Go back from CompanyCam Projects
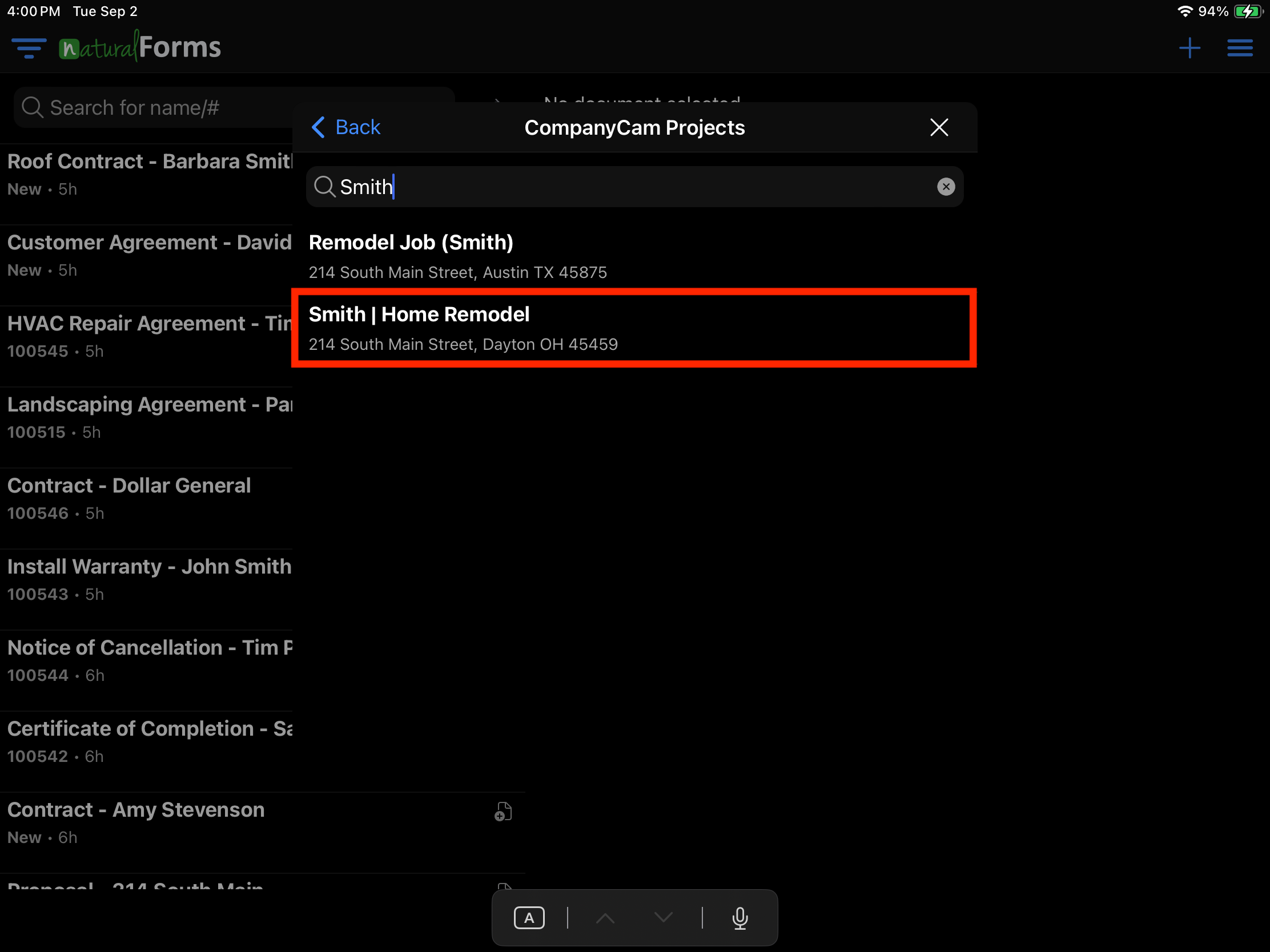 point(345,127)
